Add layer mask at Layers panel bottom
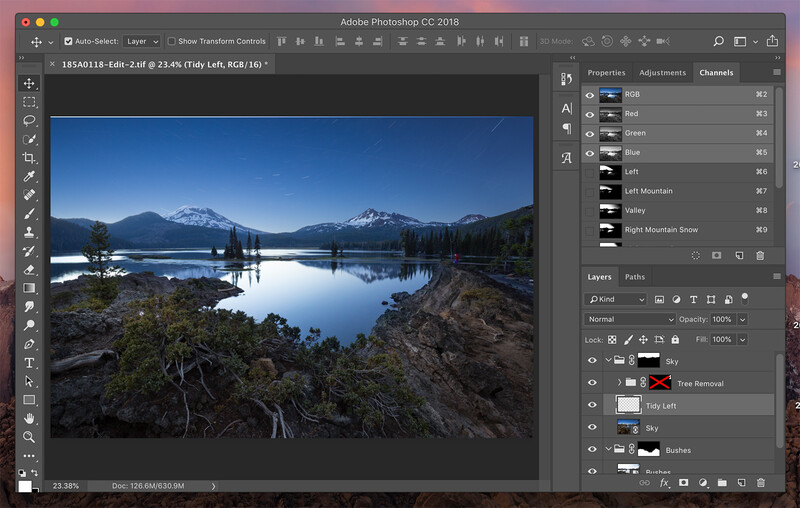The image size is (800, 508). 684,482
